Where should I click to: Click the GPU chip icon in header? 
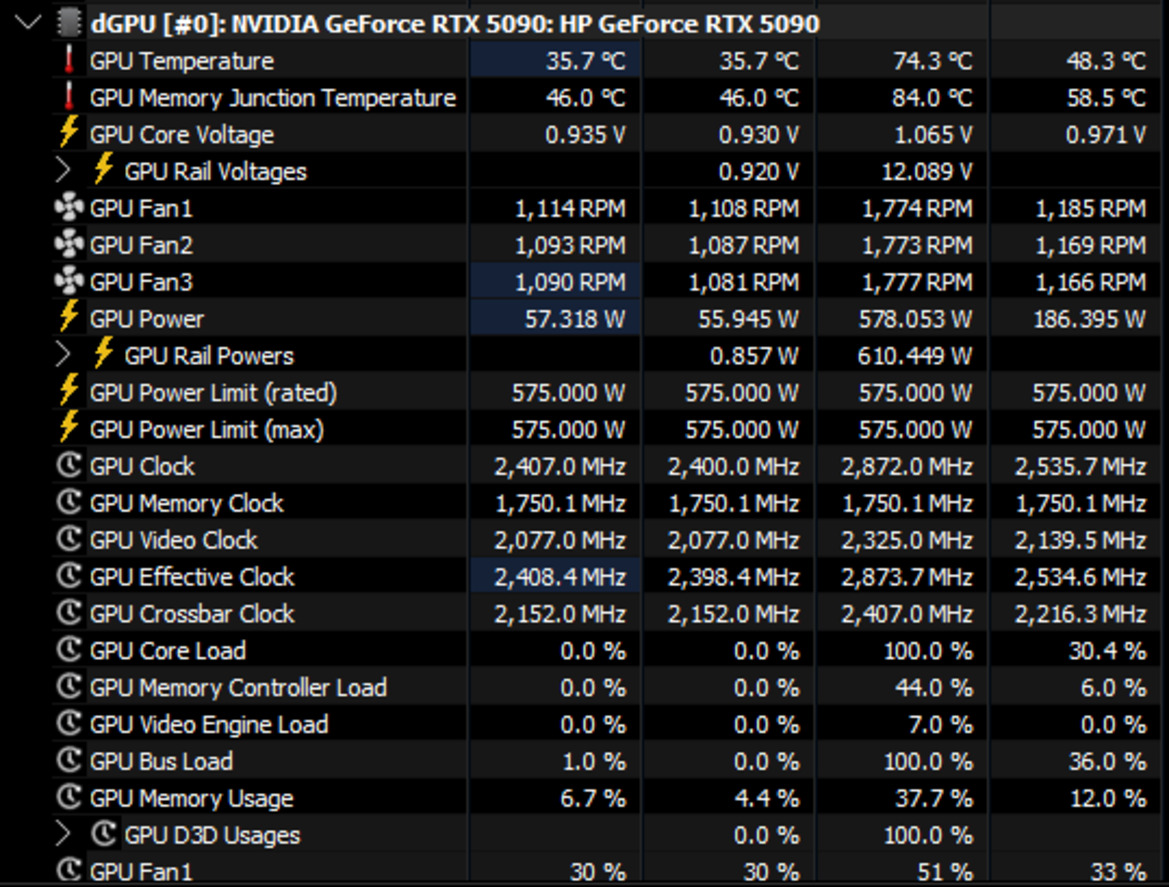69,23
